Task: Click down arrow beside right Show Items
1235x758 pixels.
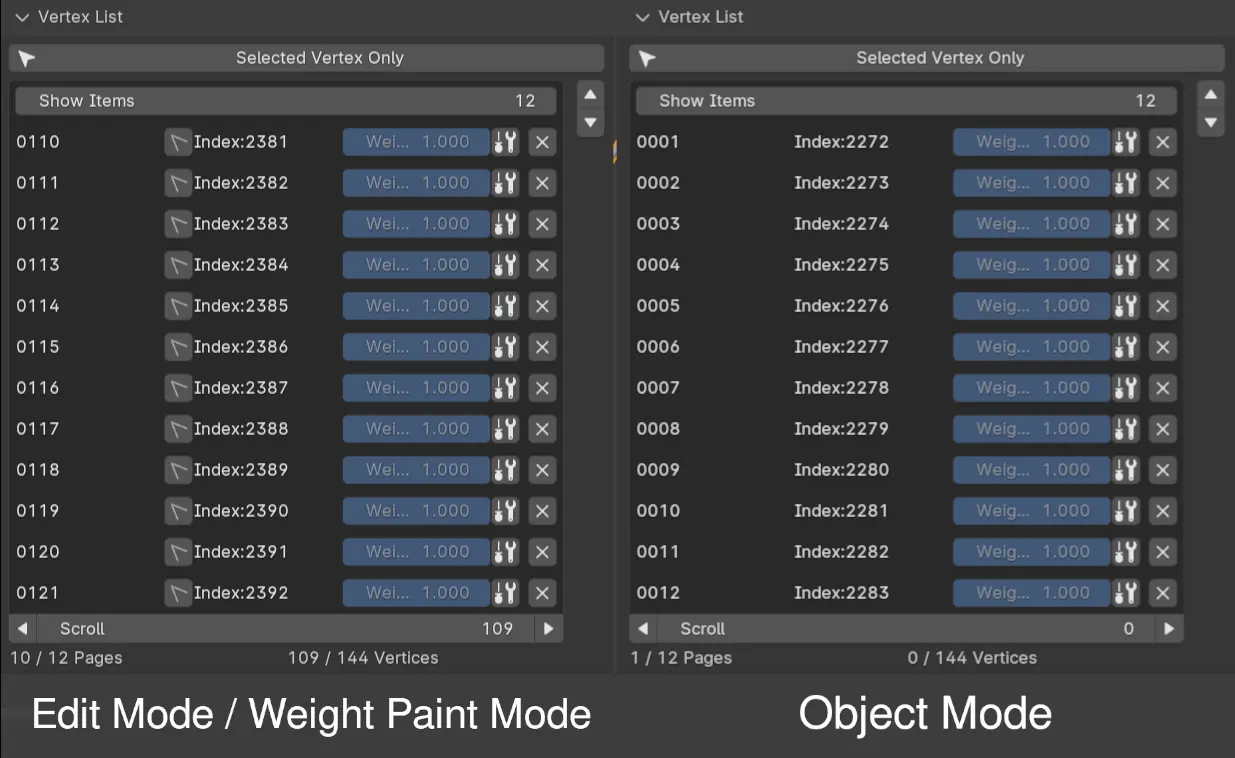Action: [x=1211, y=123]
